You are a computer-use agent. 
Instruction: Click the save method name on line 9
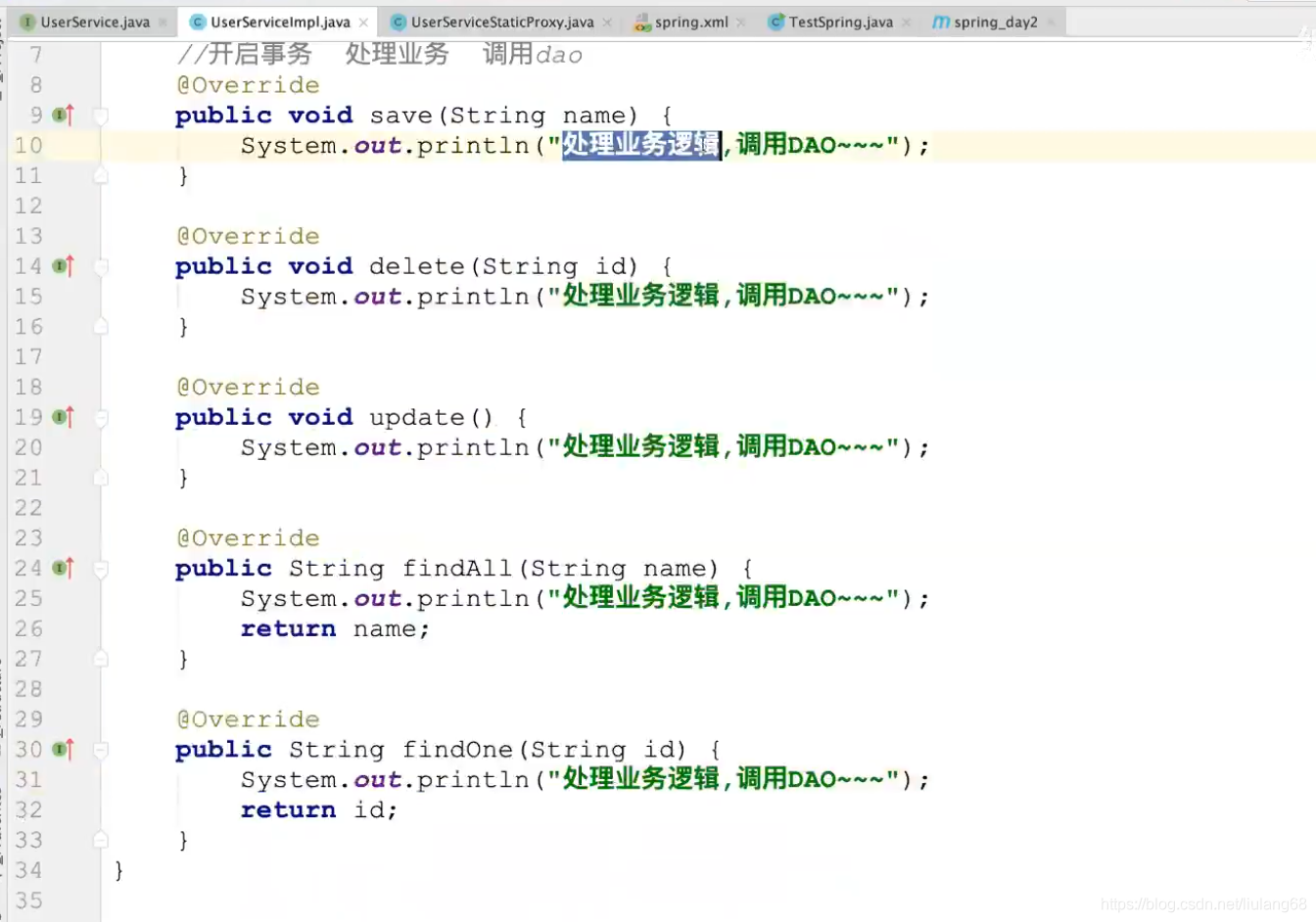(401, 115)
